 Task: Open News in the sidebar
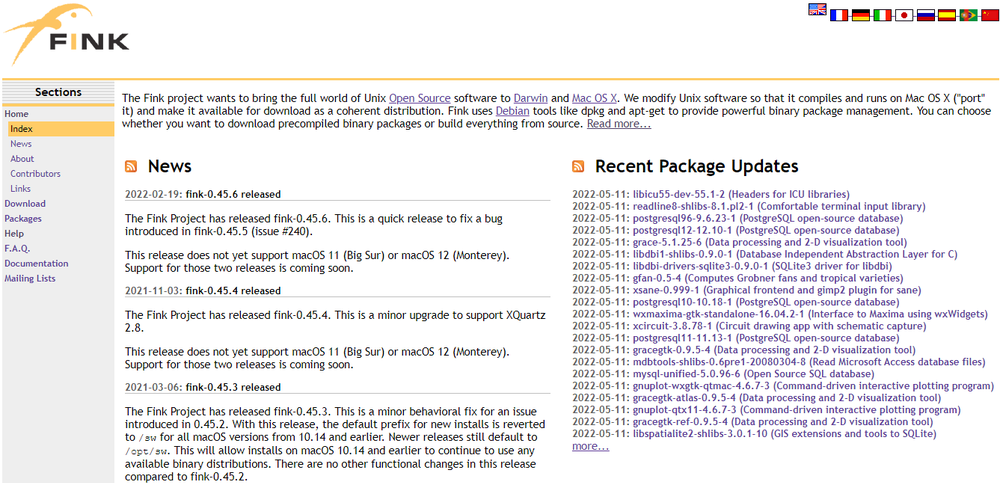tap(21, 144)
